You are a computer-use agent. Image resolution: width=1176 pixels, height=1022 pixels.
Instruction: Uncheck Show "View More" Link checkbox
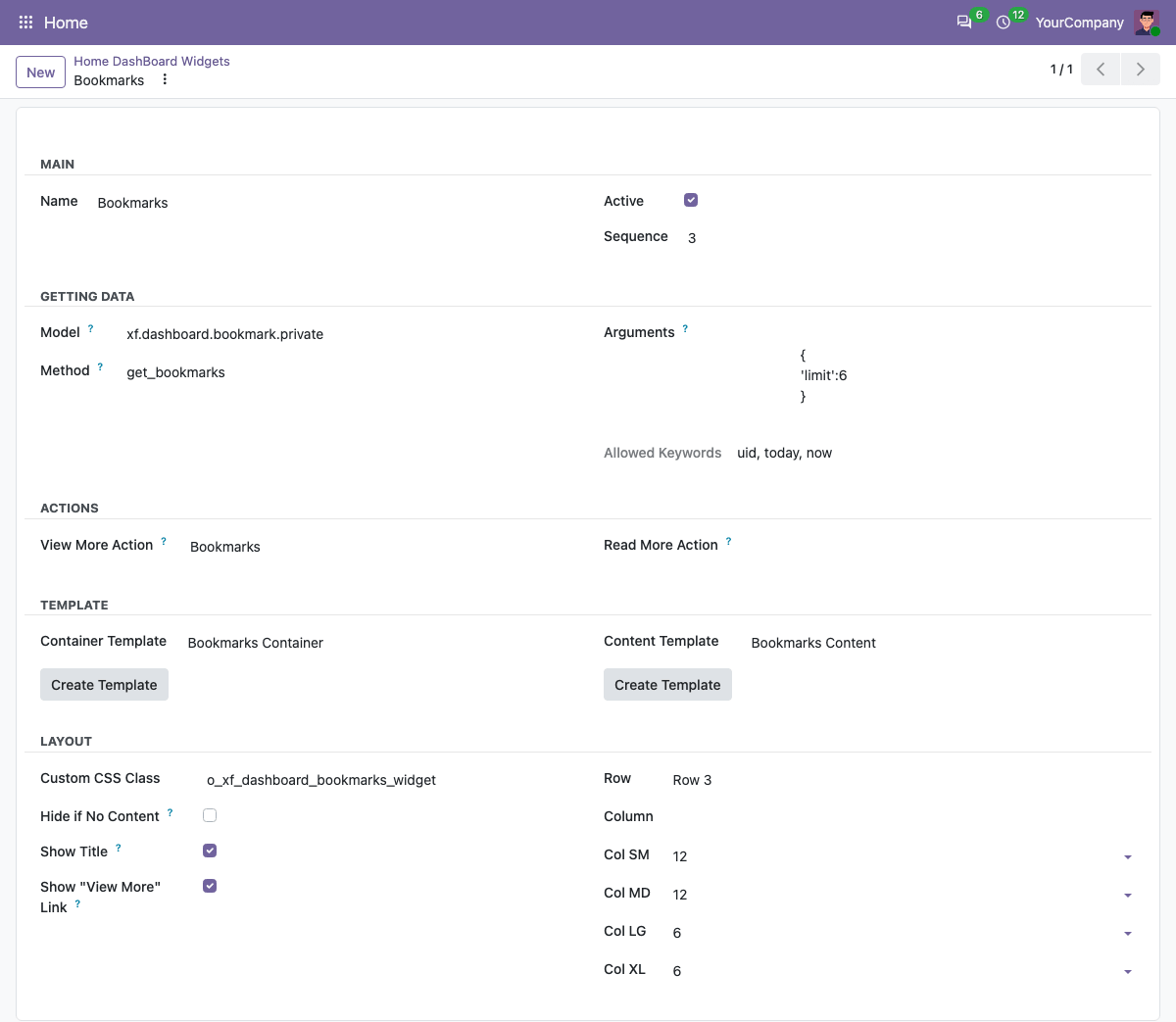click(x=210, y=886)
